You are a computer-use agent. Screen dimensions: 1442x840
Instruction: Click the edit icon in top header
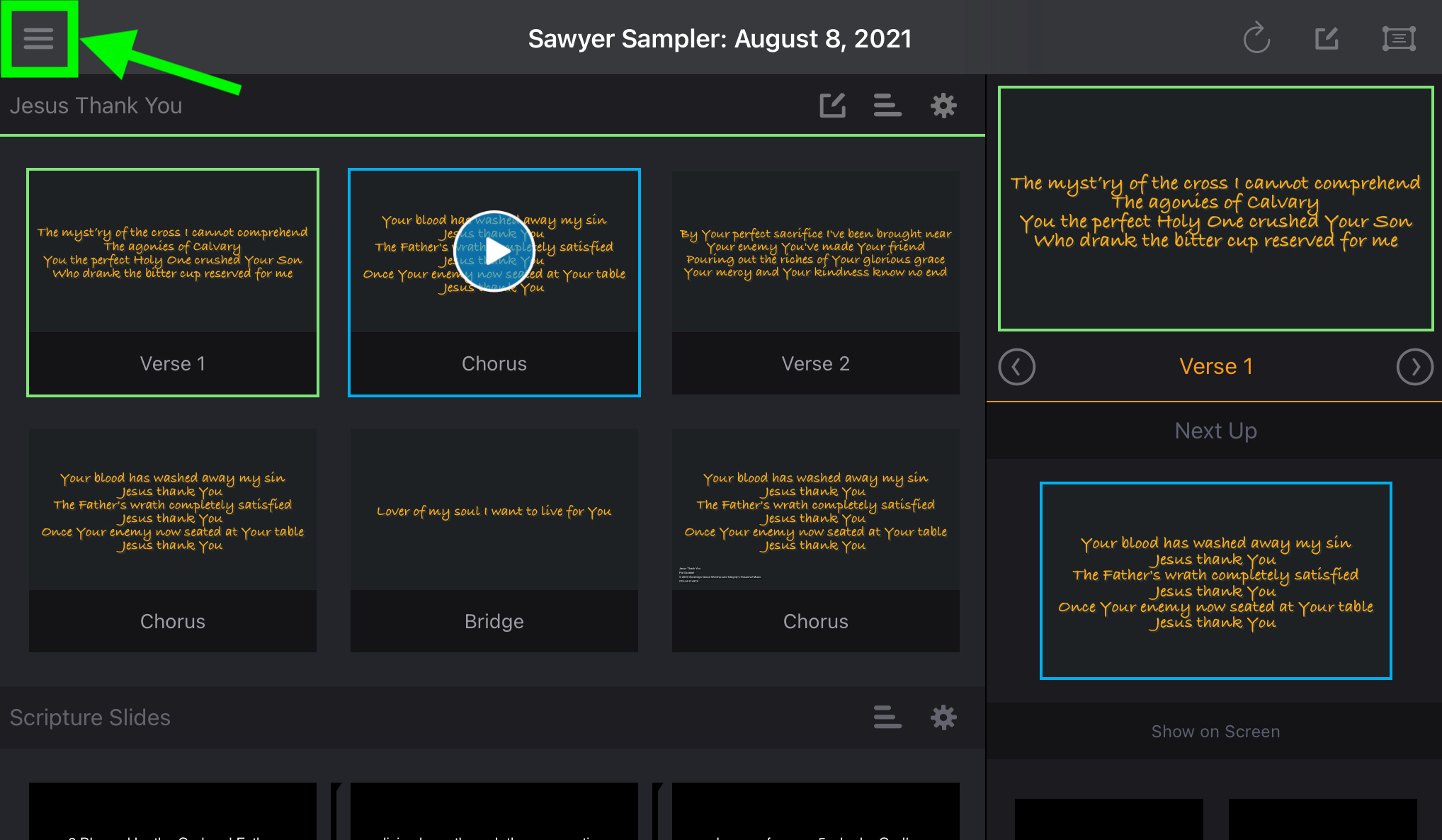[x=1327, y=38]
